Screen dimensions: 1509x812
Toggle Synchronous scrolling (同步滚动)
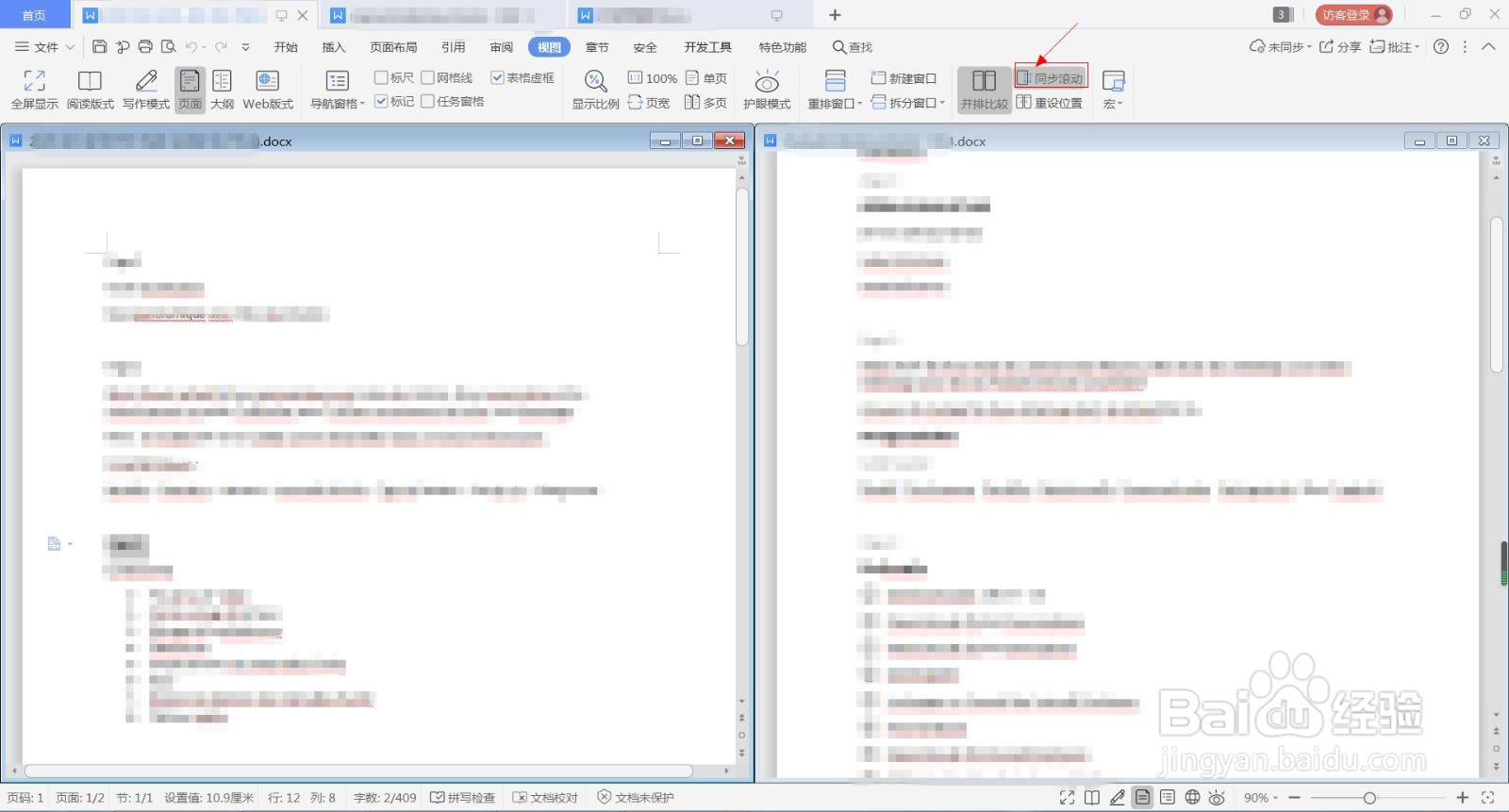(x=1051, y=78)
